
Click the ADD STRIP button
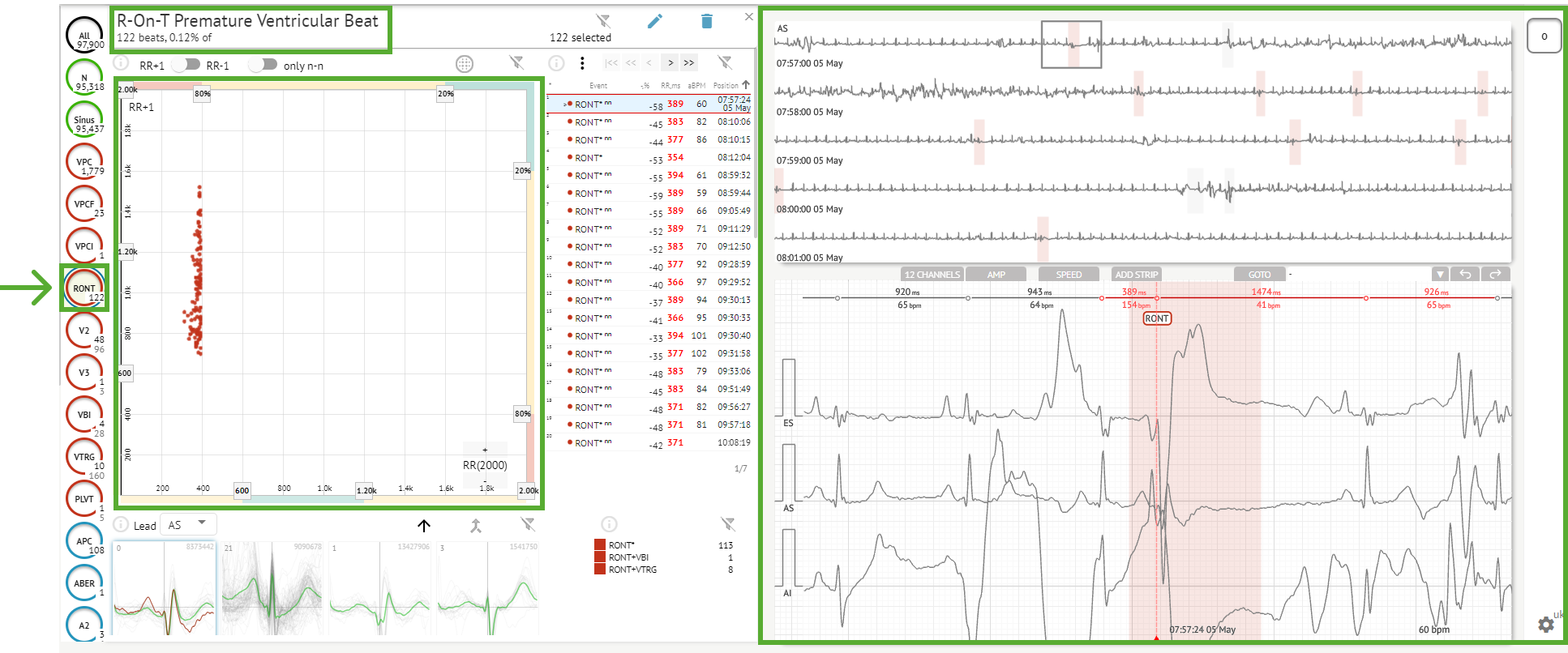coord(1136,275)
